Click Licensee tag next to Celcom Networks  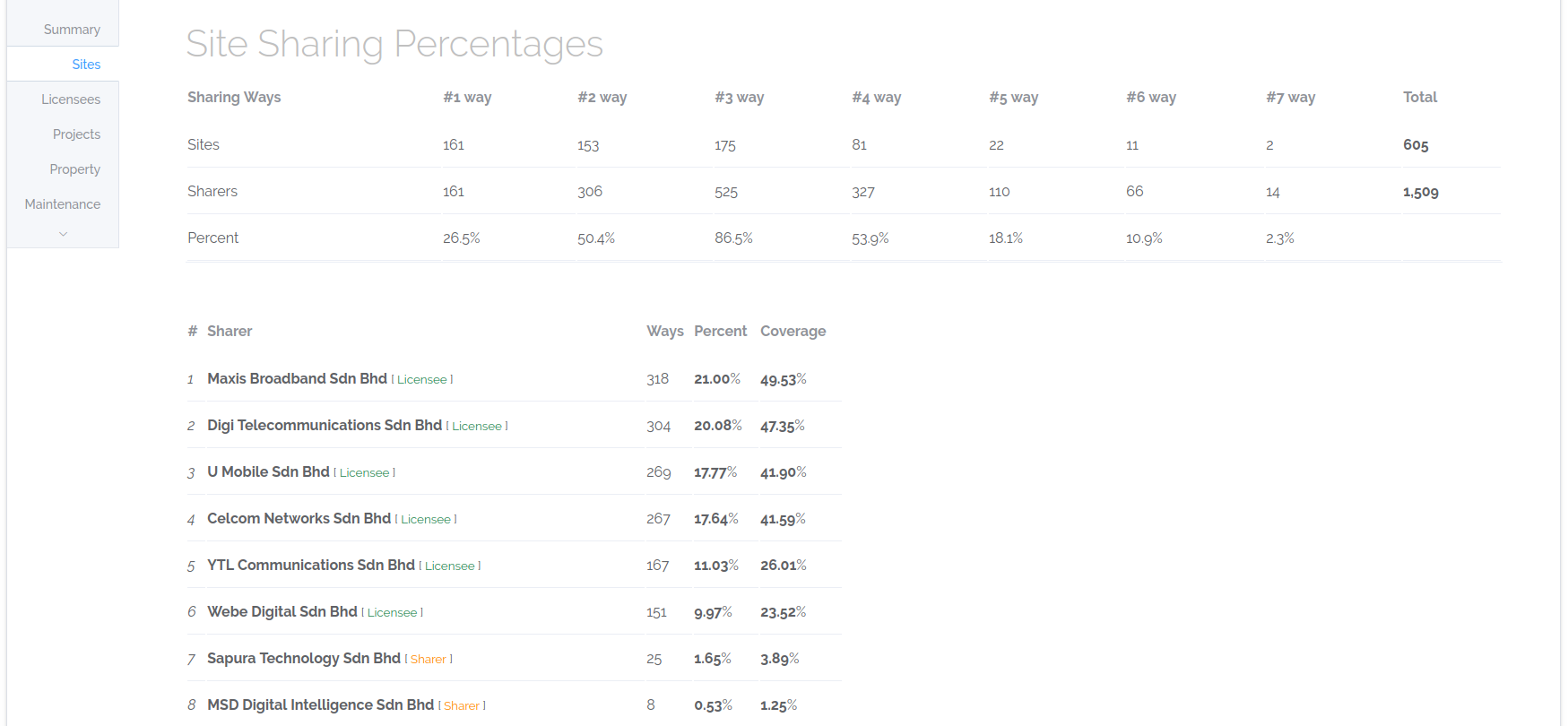[426, 520]
